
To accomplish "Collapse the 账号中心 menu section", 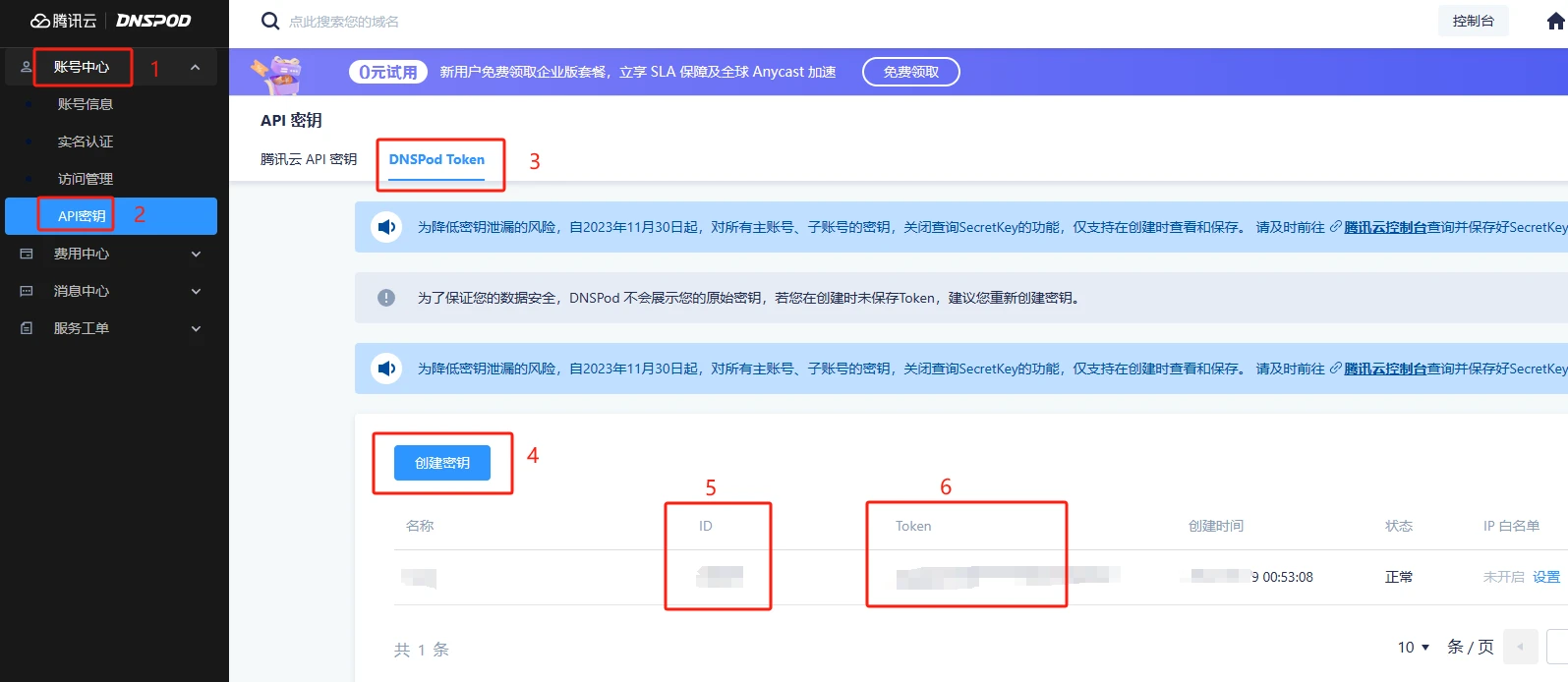I will pos(196,67).
